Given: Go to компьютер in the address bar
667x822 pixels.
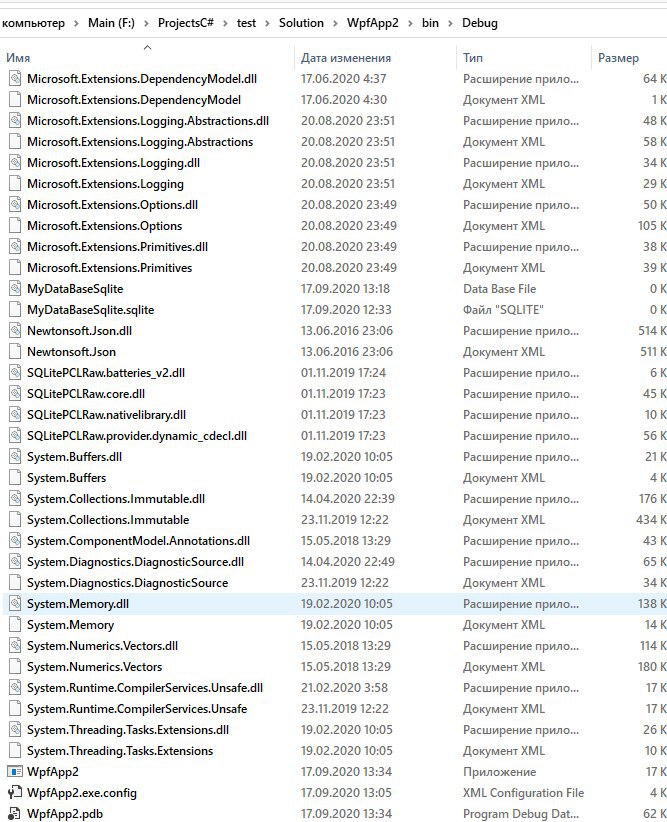Looking at the screenshot, I should (x=33, y=23).
